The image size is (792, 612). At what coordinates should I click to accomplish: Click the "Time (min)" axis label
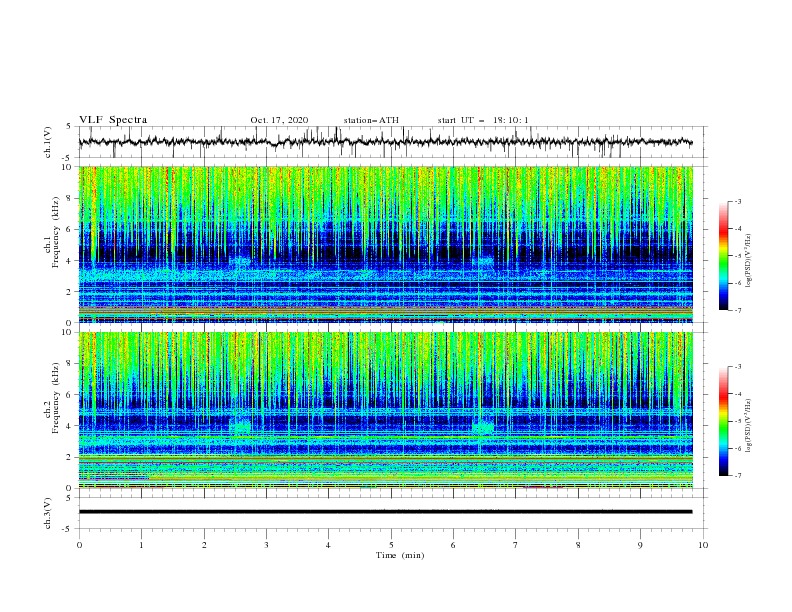(x=400, y=555)
